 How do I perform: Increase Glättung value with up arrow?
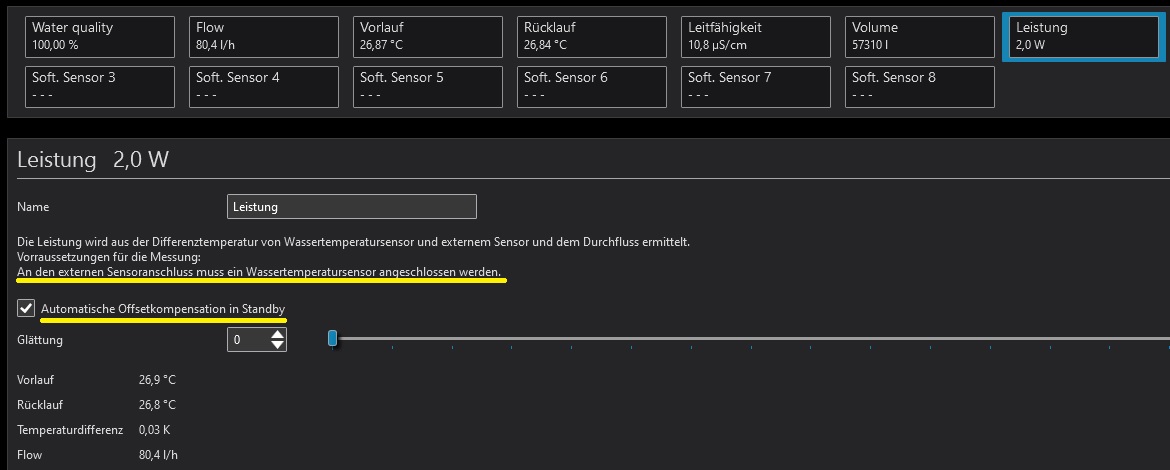coord(278,334)
